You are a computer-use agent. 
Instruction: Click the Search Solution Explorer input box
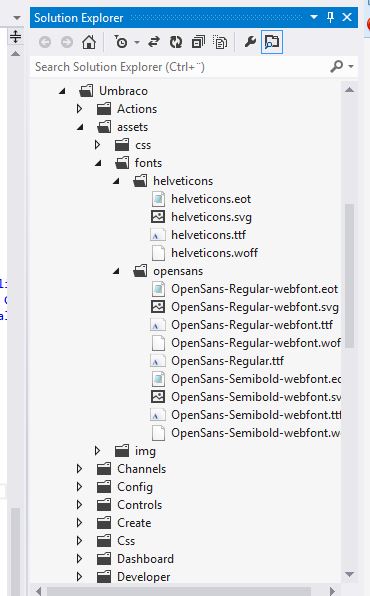[x=181, y=67]
